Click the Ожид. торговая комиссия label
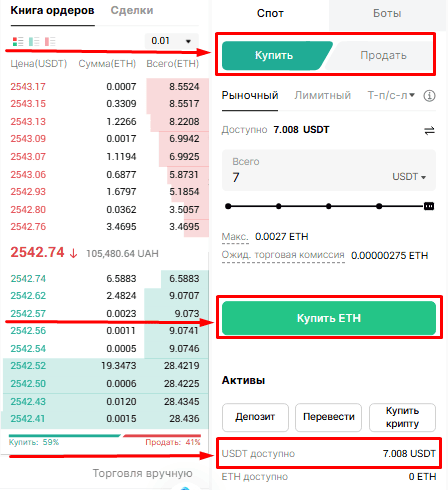The width and height of the screenshot is (448, 490). pos(283,255)
